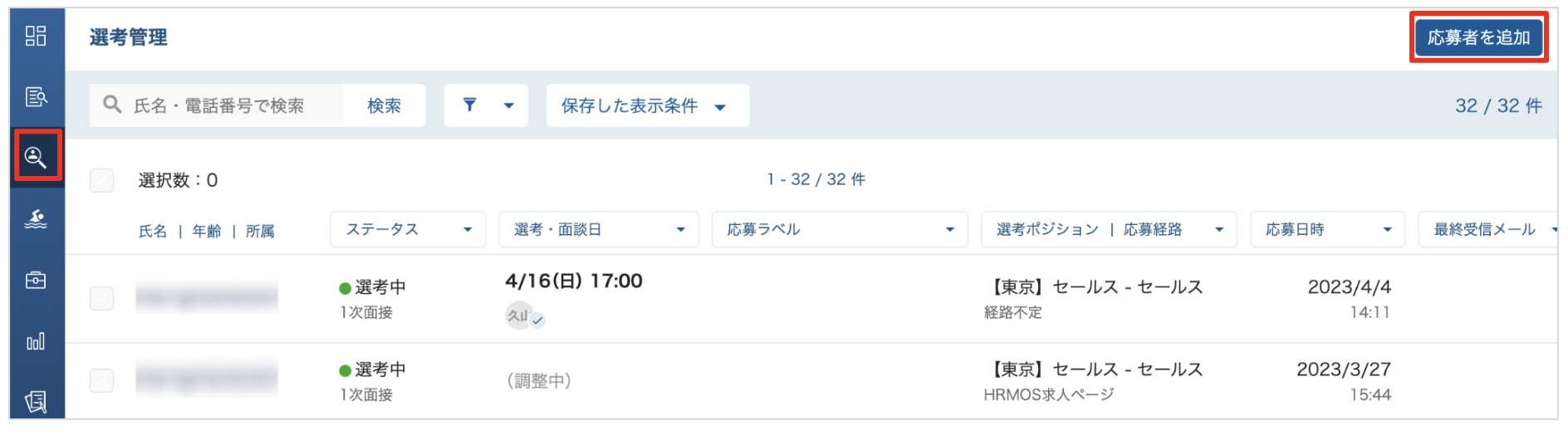Click the 応募者を追加 button
Screen dimensions: 1568x435
pos(1479,37)
